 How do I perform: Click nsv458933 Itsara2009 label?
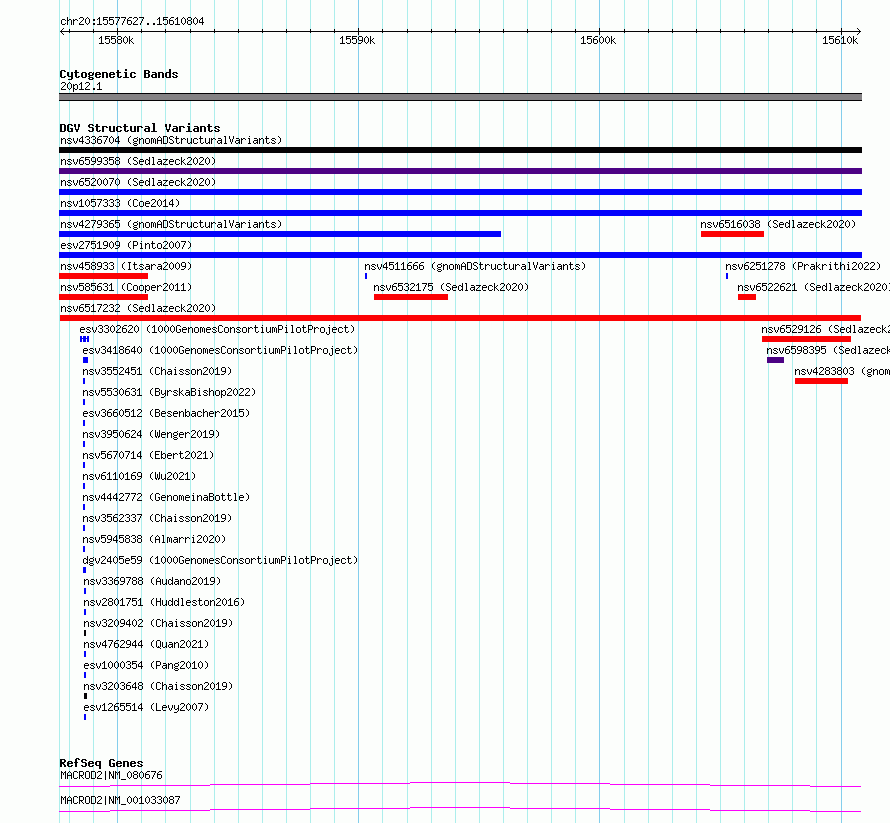tap(126, 266)
